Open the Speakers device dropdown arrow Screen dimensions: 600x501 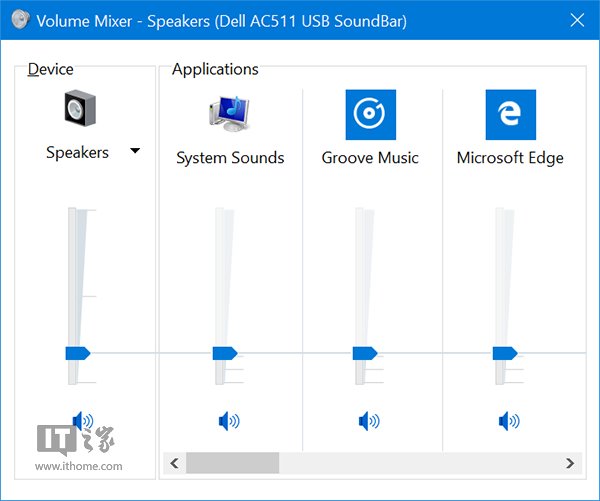coord(135,150)
